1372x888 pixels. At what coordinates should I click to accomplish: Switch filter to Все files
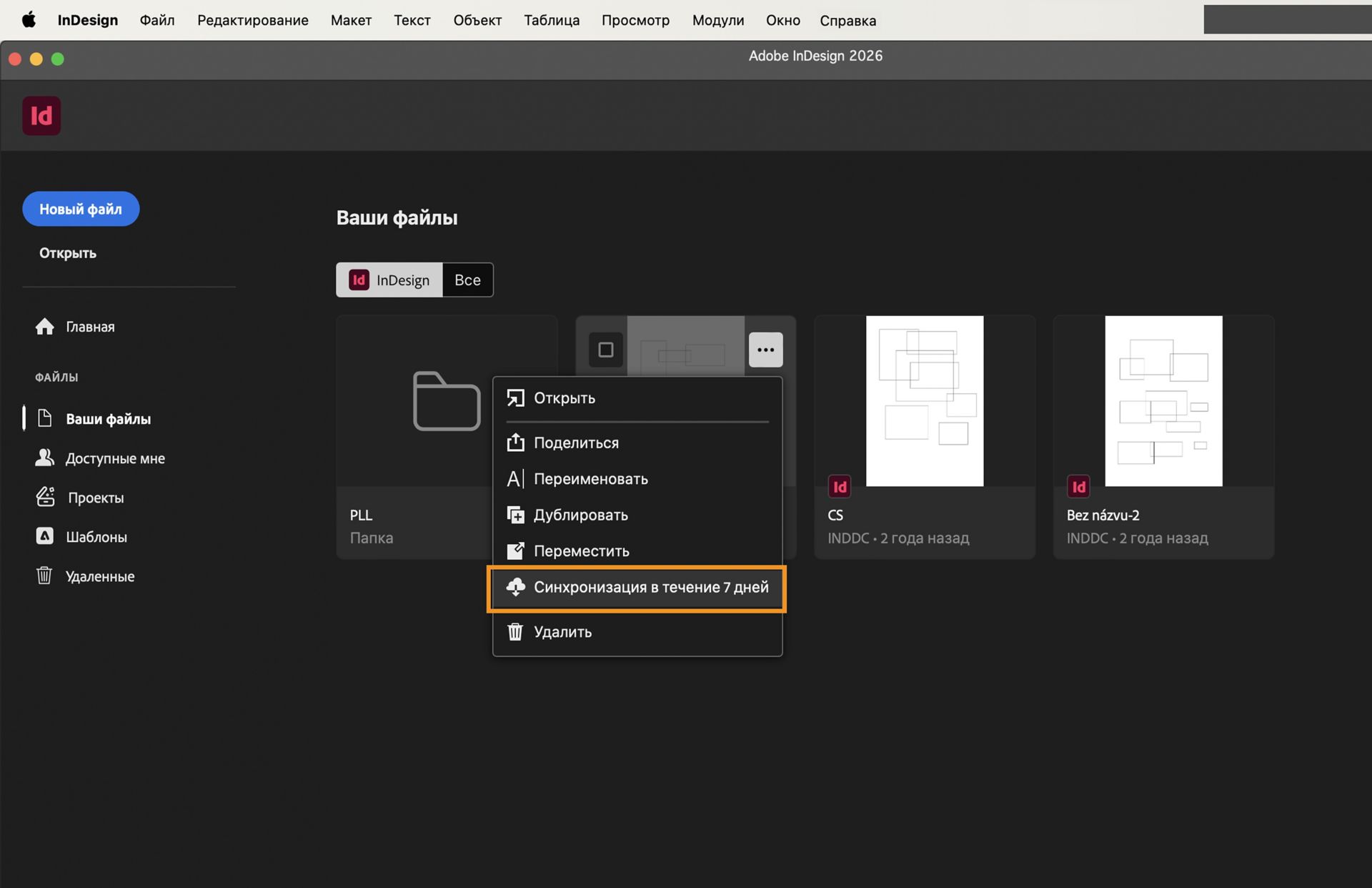point(467,280)
